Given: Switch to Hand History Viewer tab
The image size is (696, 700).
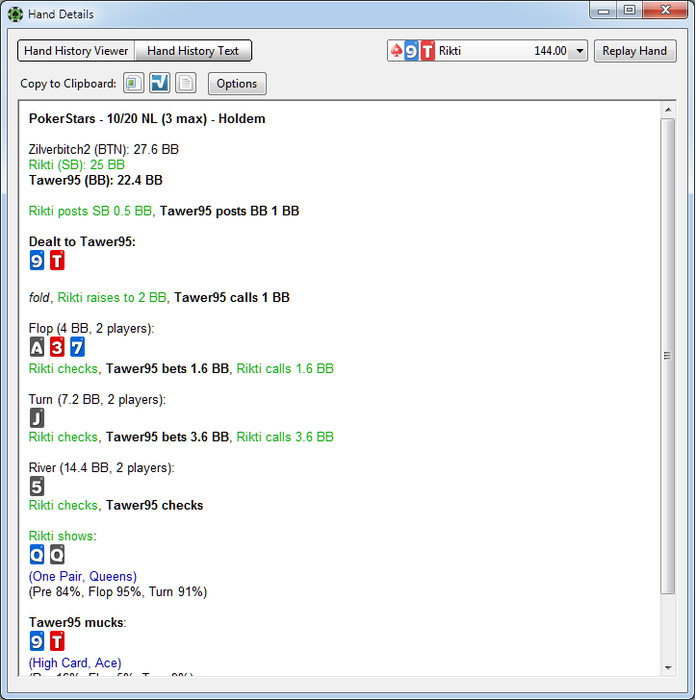Looking at the screenshot, I should tap(76, 51).
